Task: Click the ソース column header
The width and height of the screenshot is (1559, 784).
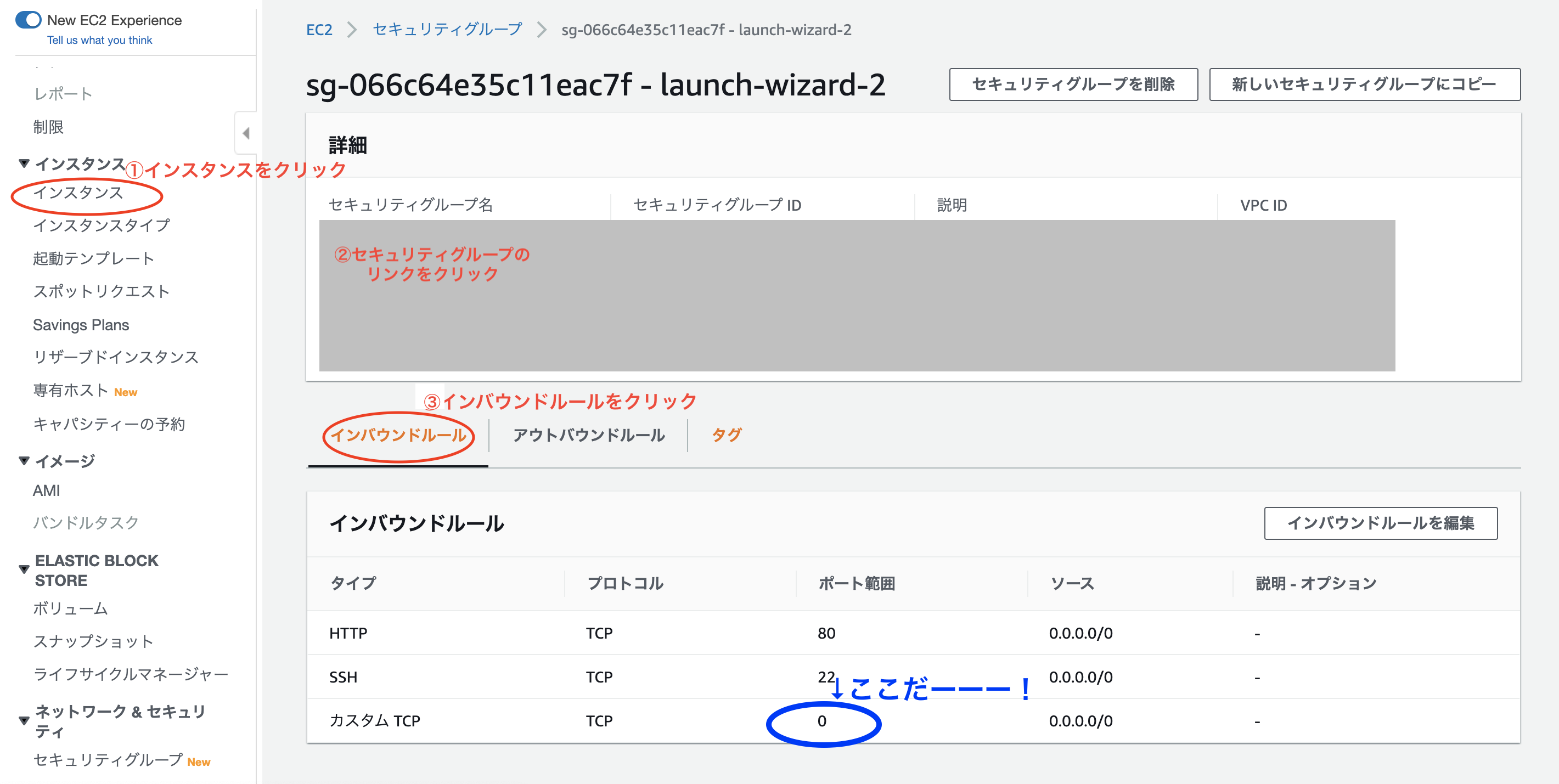Action: (x=1072, y=584)
